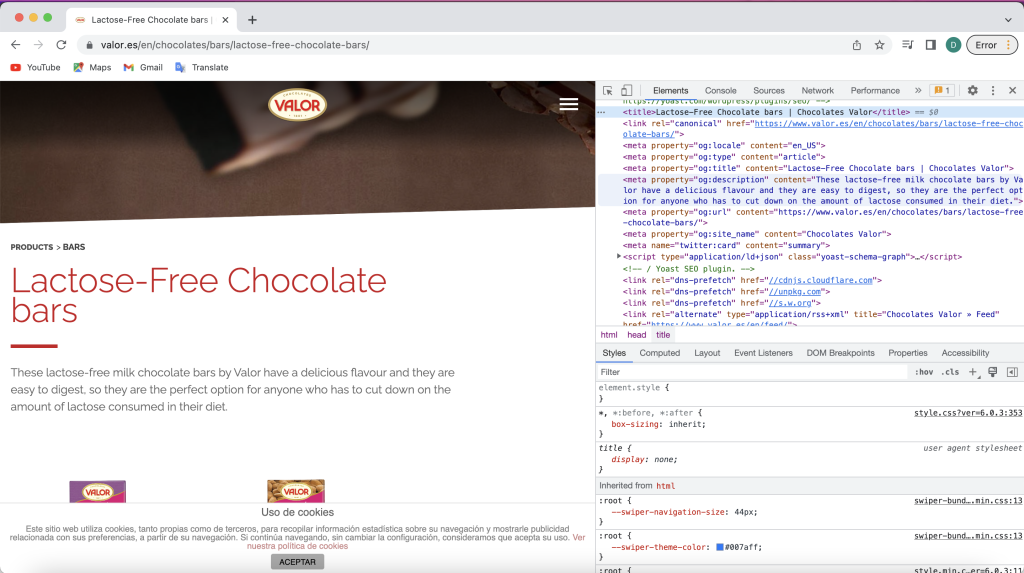
Task: Open the Layout tab
Action: [x=707, y=353]
